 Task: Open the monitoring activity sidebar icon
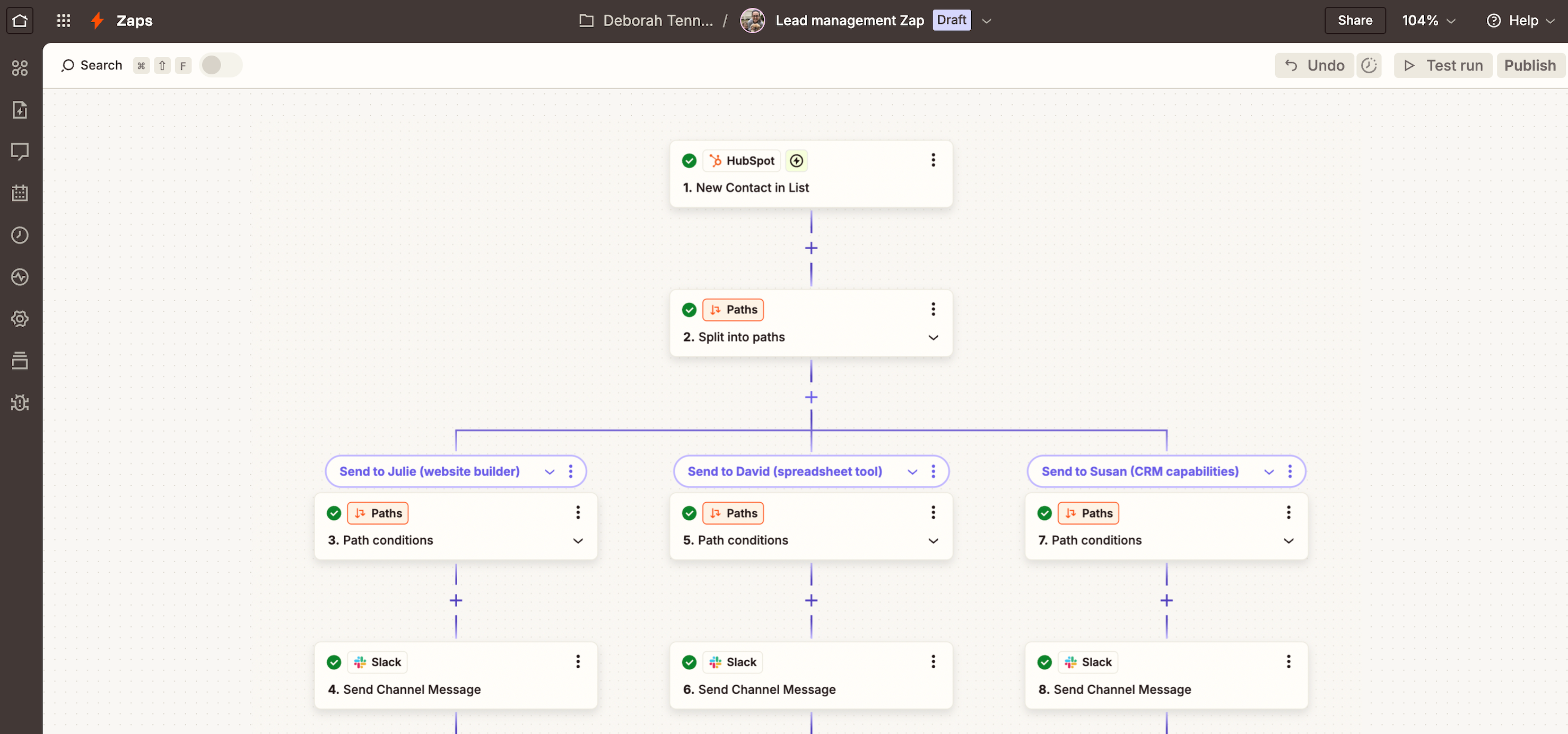click(x=20, y=277)
